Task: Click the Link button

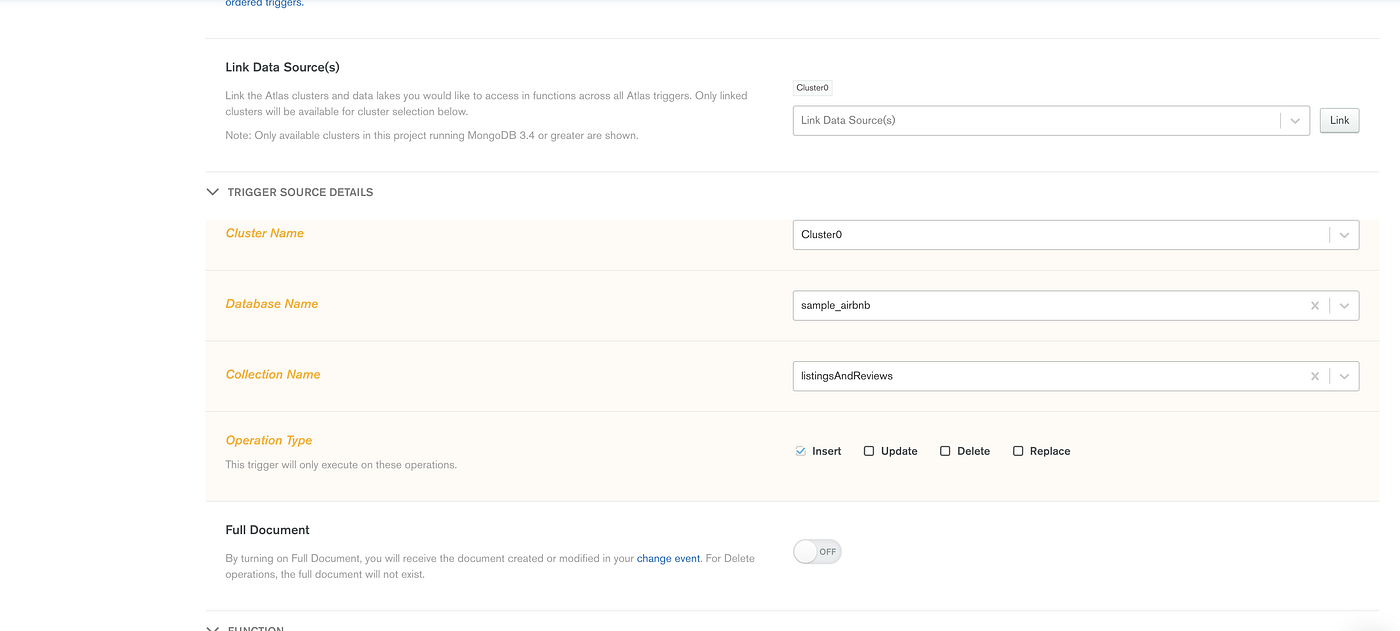Action: 1339,120
